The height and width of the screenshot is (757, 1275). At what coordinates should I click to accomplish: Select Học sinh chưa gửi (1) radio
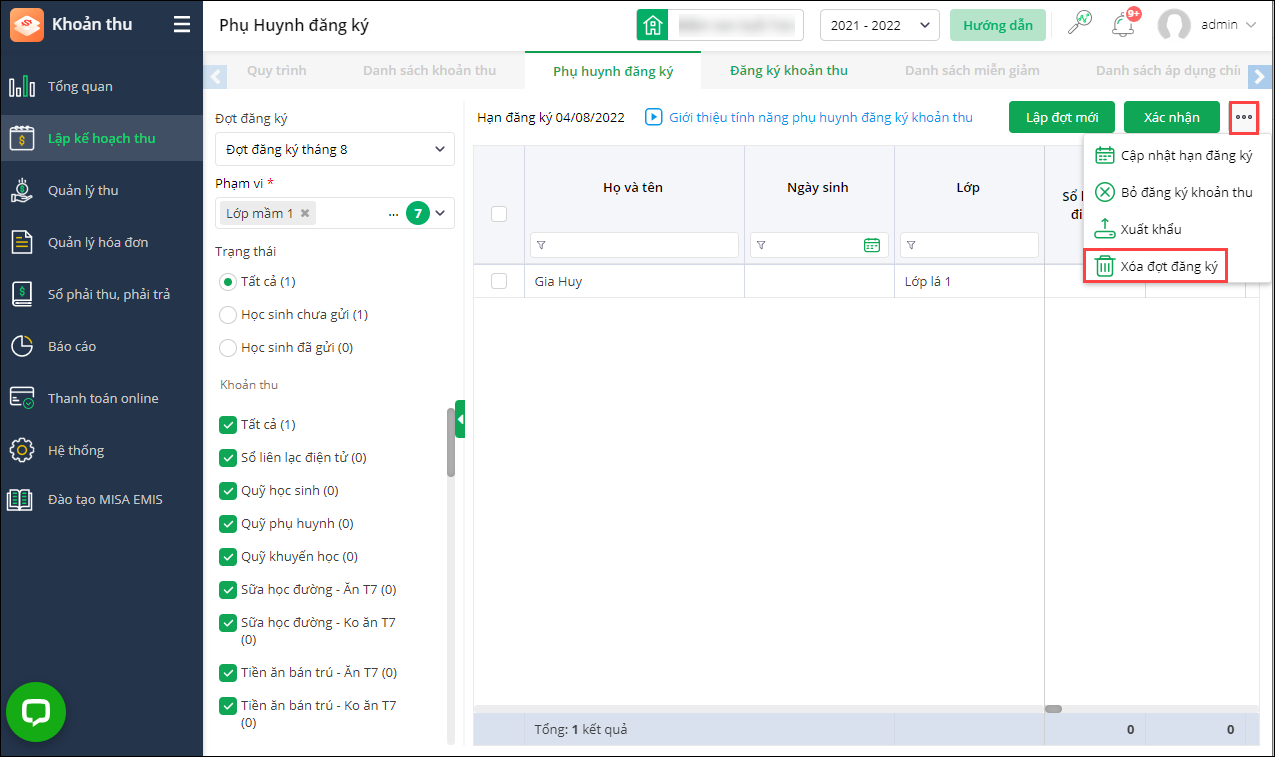(227, 315)
